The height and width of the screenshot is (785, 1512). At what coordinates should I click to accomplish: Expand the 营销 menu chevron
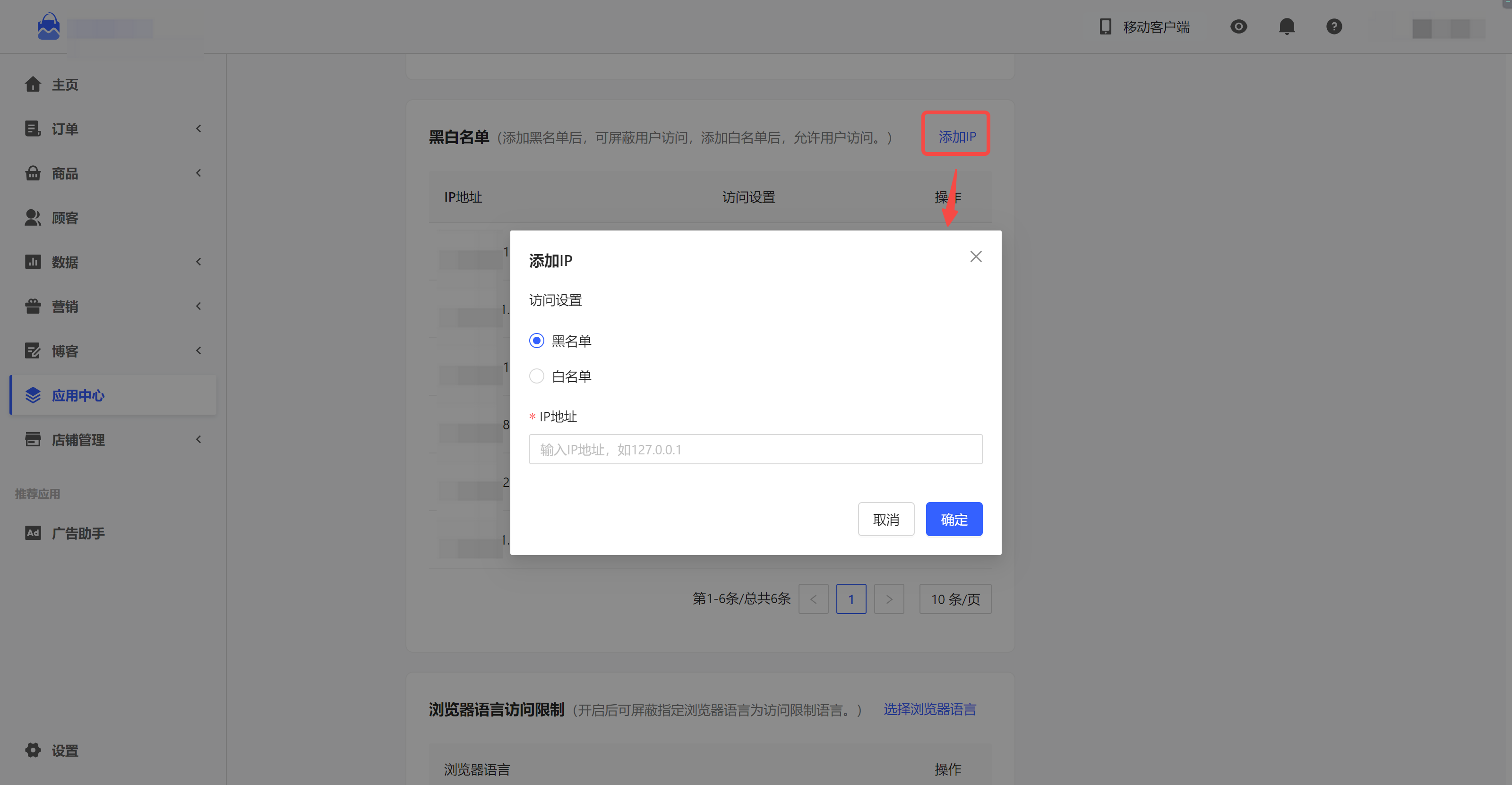[198, 306]
